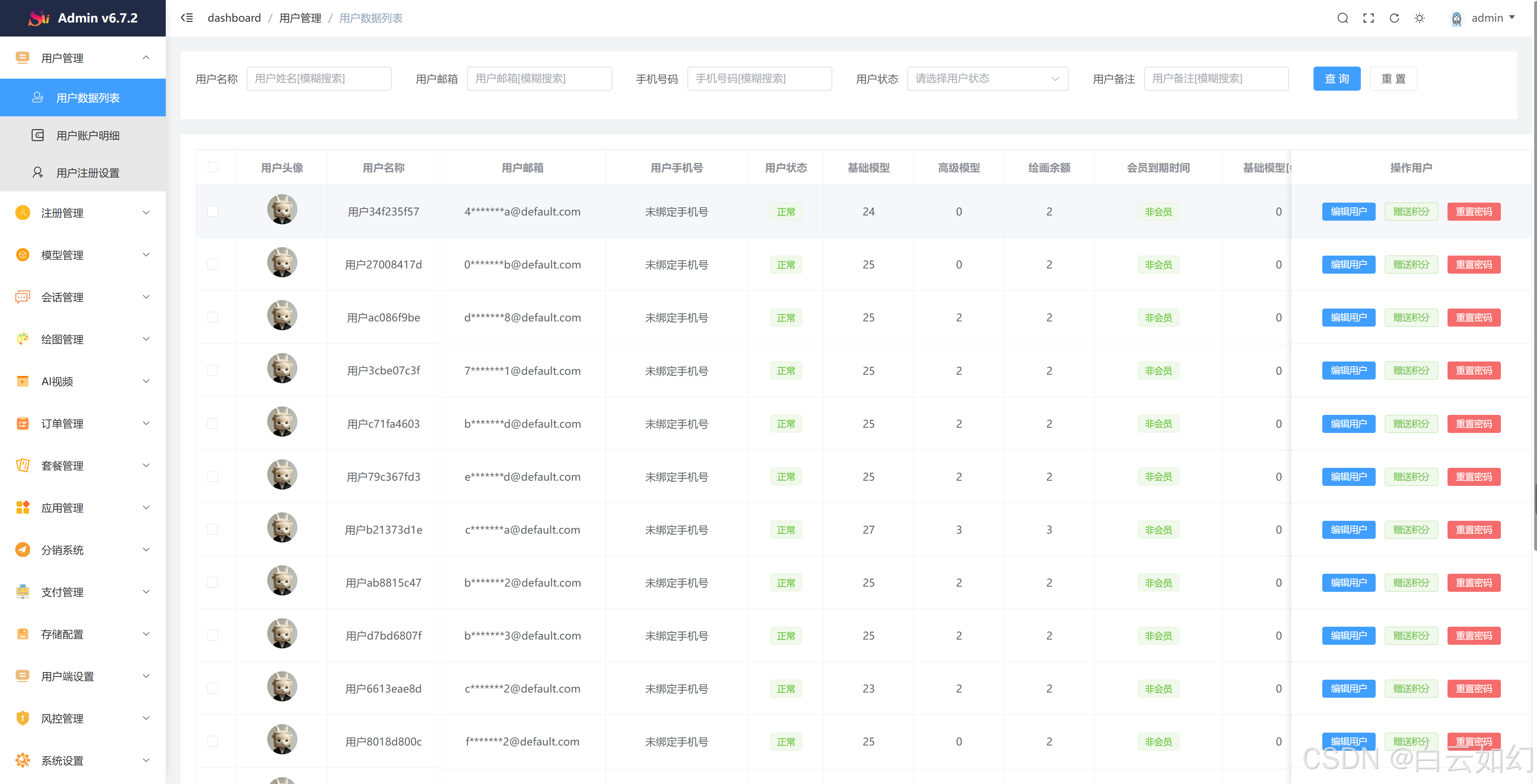Tick the checkbox for user 用户ac086f9be

coord(213,317)
